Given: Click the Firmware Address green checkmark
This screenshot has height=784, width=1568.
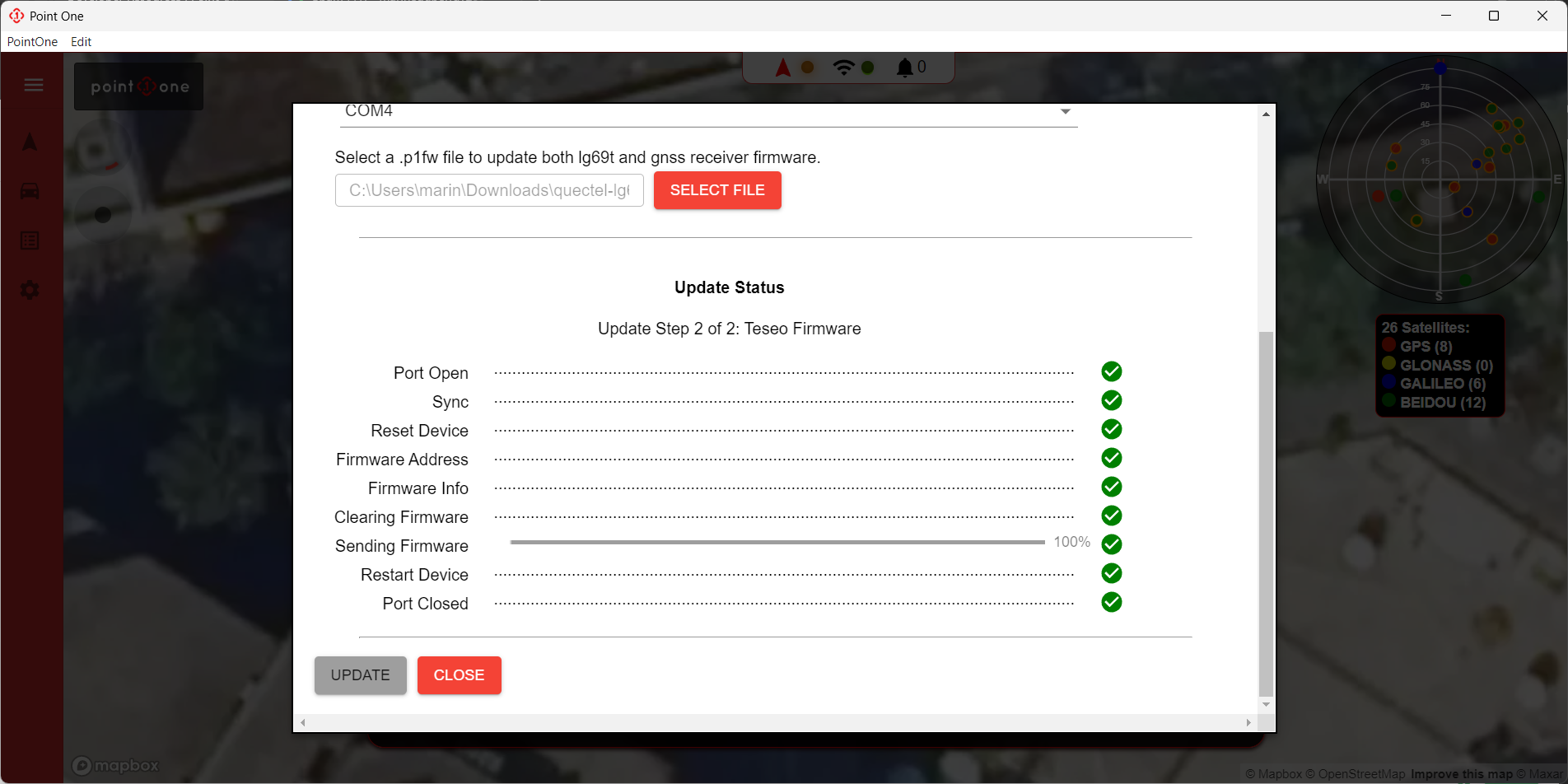Looking at the screenshot, I should (1112, 458).
